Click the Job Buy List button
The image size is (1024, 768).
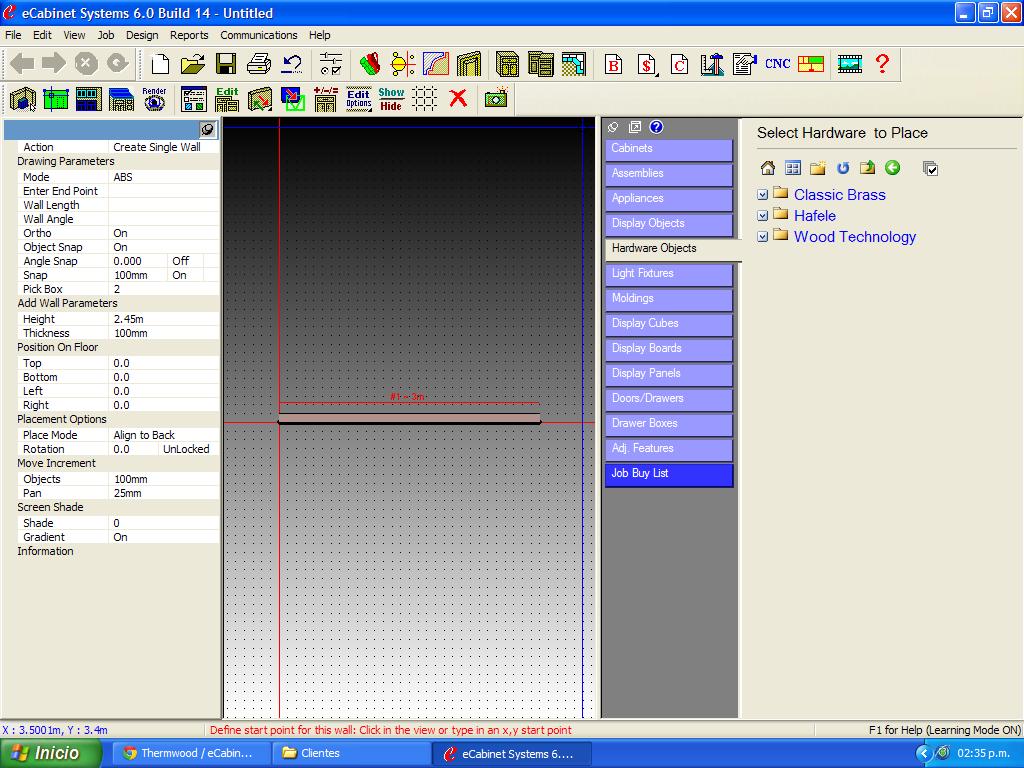coord(668,474)
